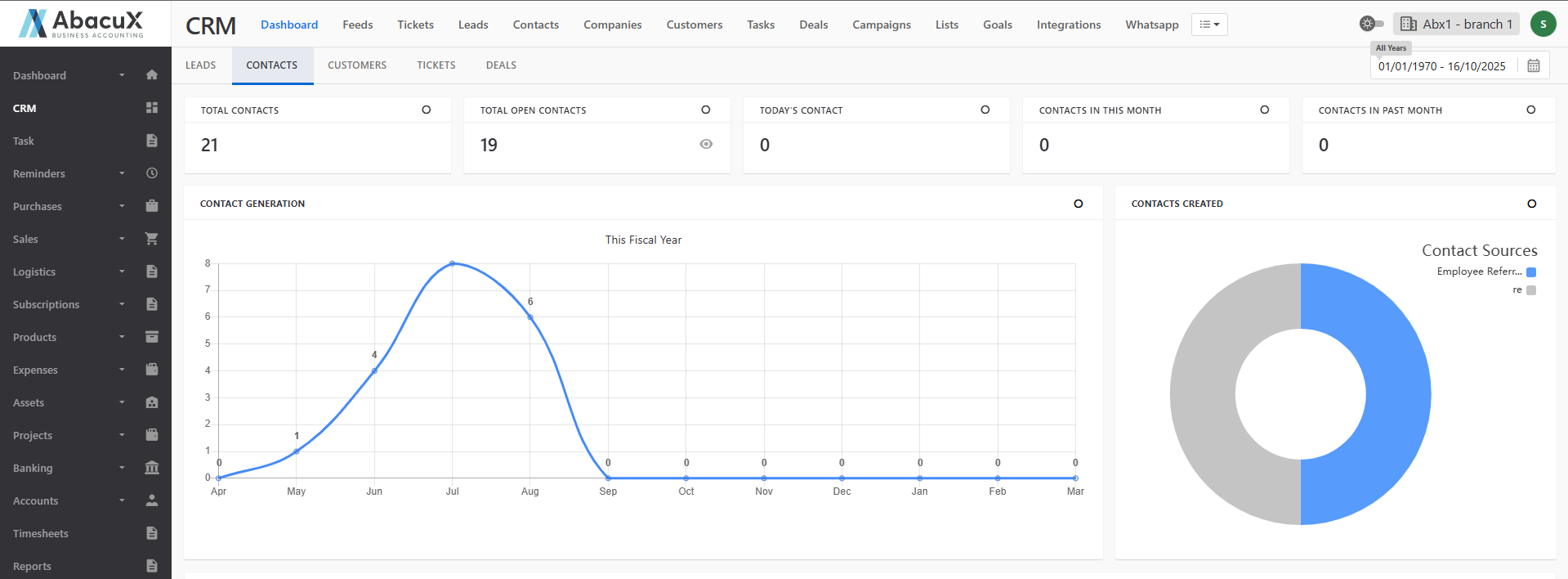Toggle the eye icon in Total Open Contacts
This screenshot has height=579, width=1568.
(706, 144)
